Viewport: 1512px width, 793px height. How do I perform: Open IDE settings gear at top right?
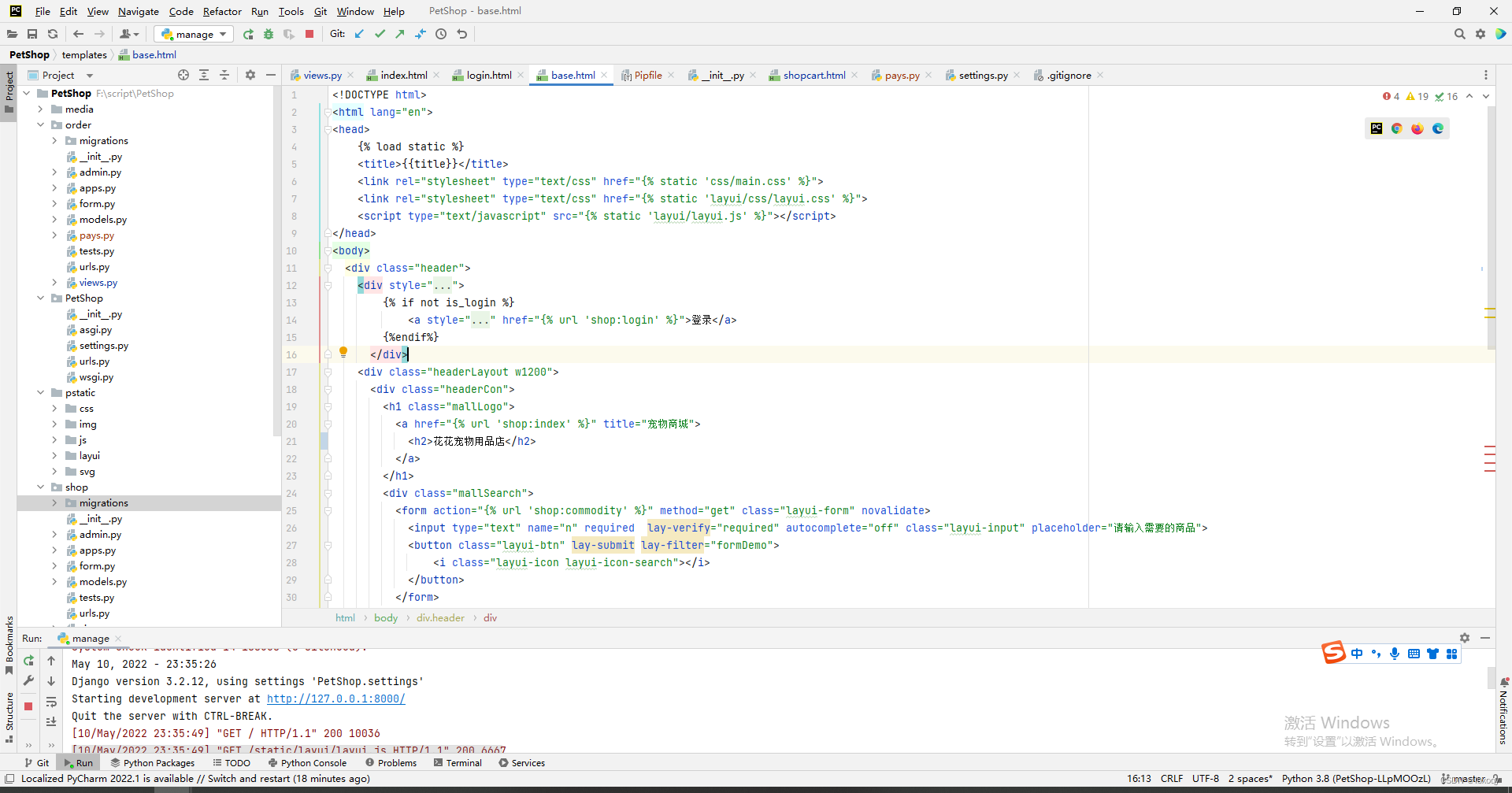[x=1480, y=34]
